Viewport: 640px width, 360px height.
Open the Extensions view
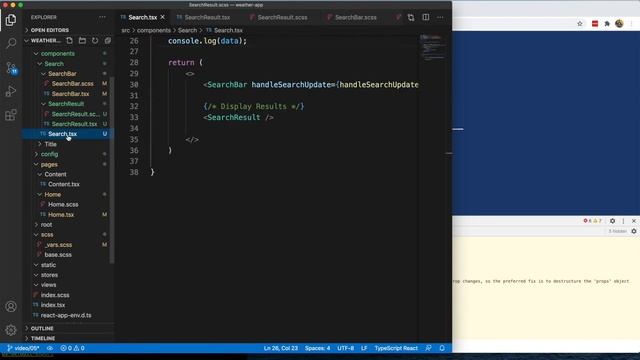[x=11, y=115]
